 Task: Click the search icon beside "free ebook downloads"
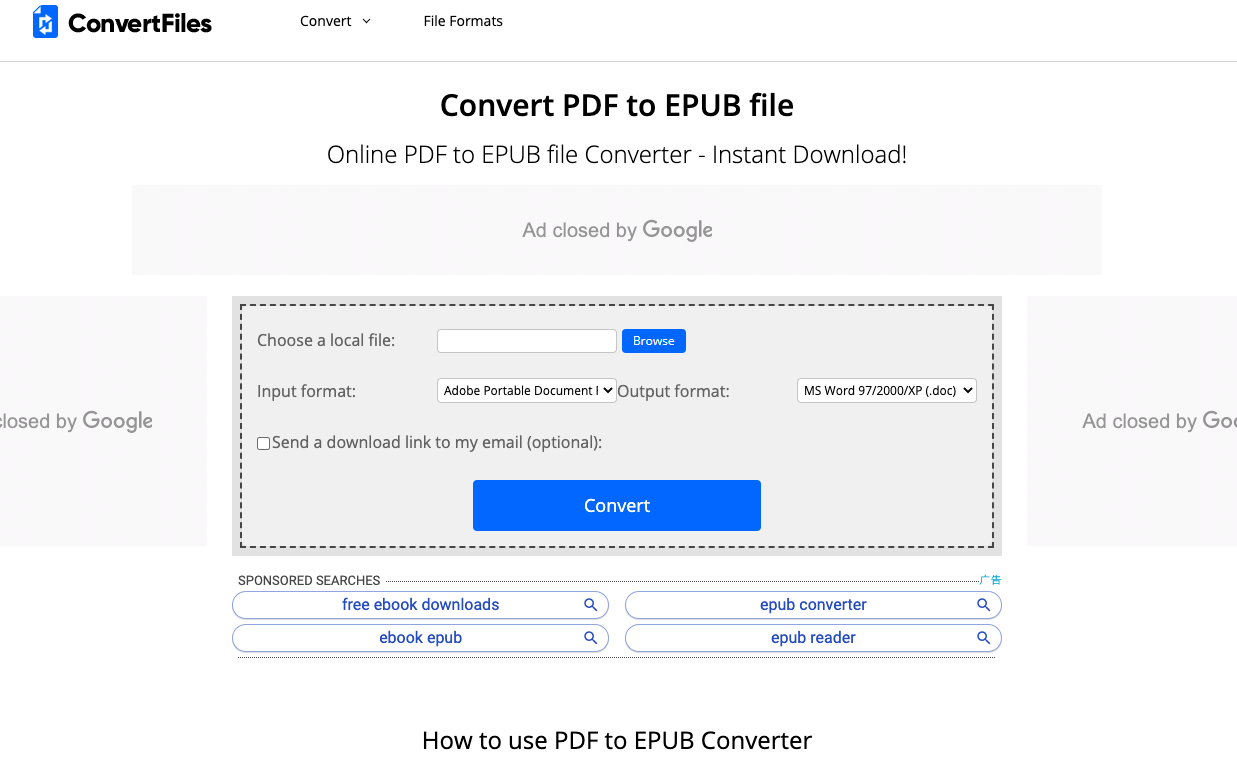(591, 604)
